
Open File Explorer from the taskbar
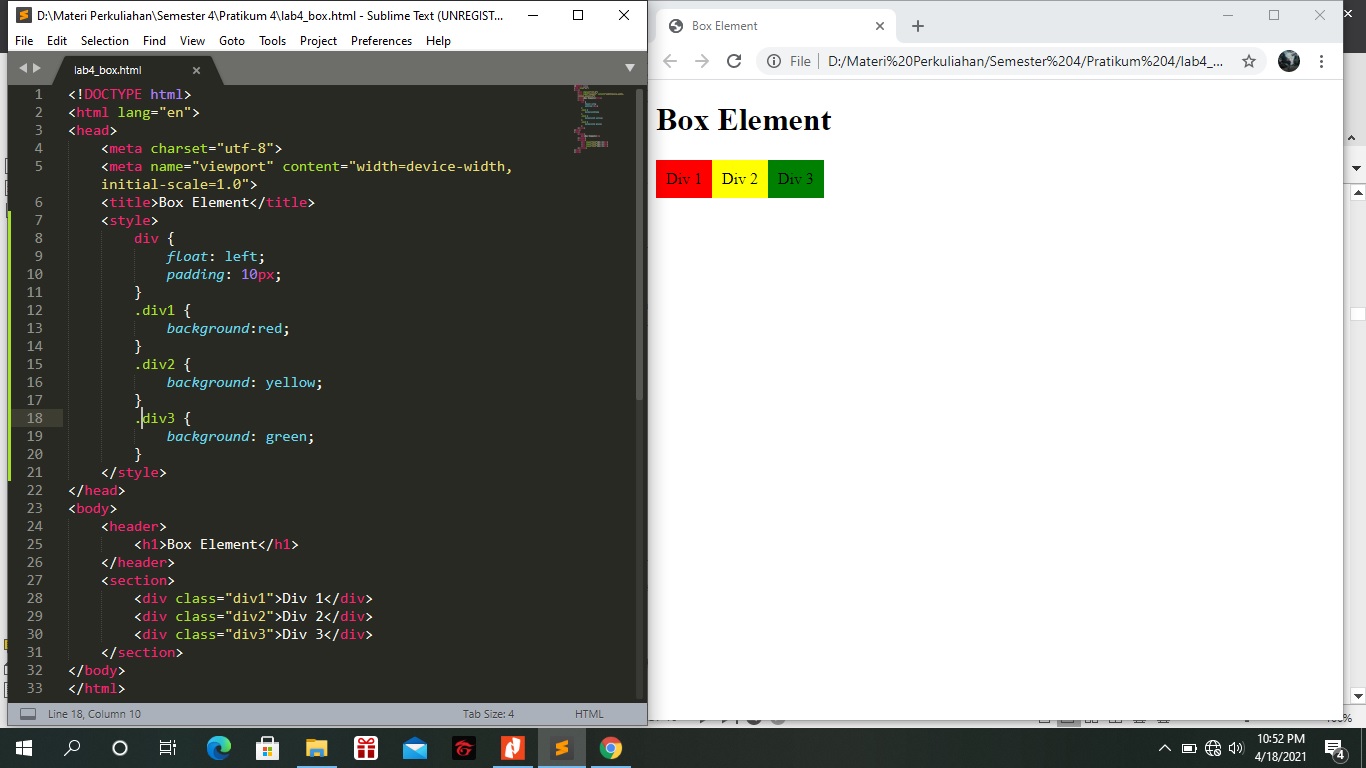click(x=317, y=747)
